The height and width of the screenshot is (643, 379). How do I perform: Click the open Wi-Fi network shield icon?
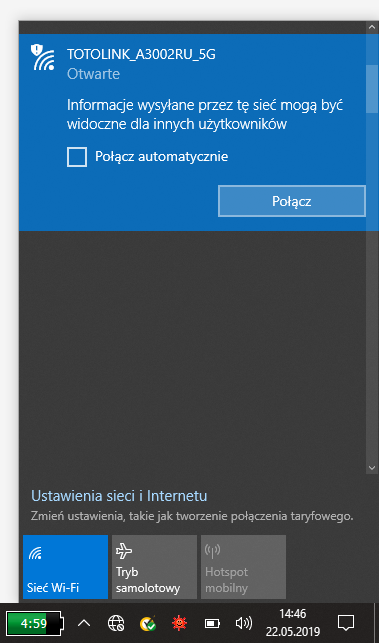tap(42, 56)
